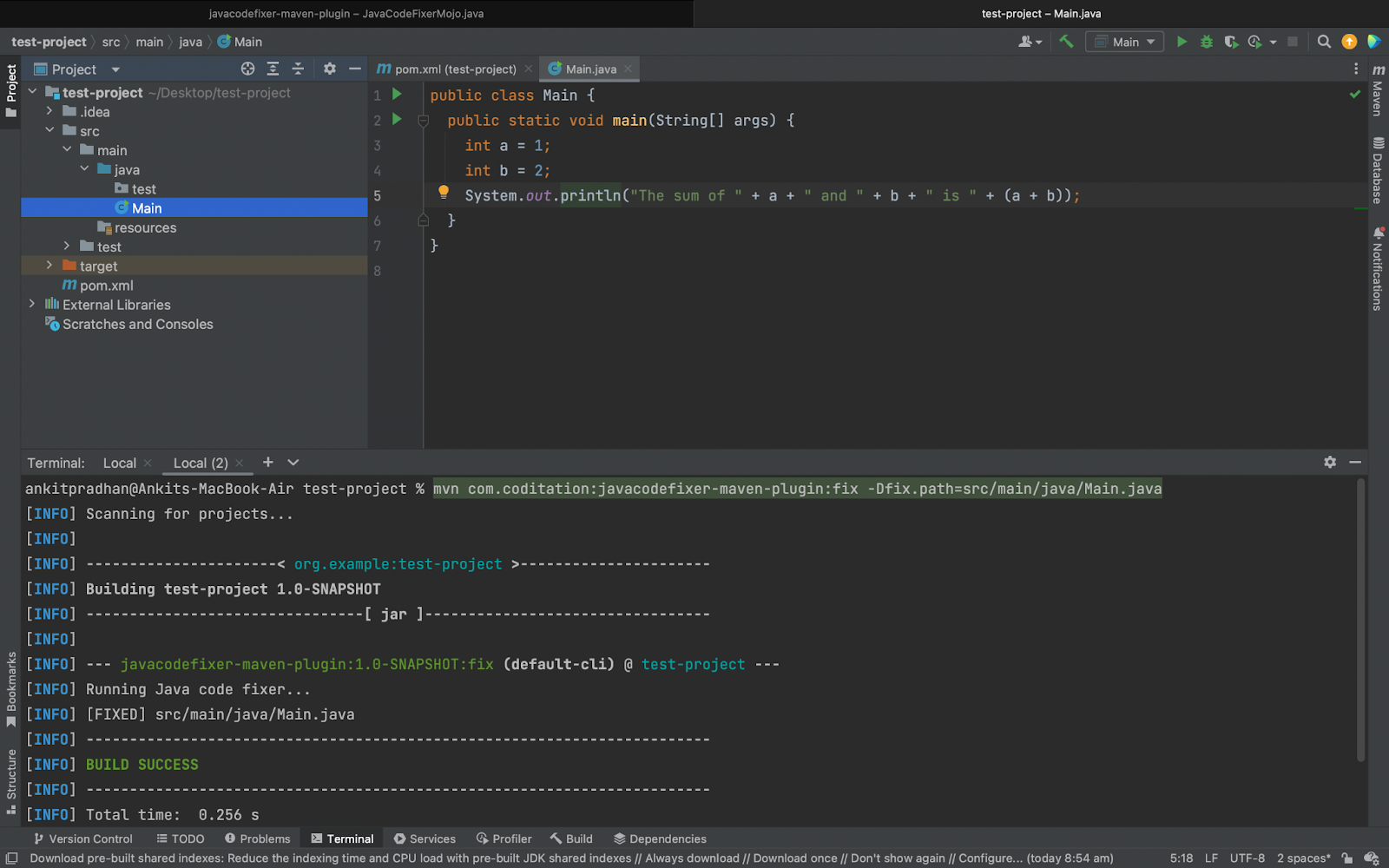The width and height of the screenshot is (1389, 868).
Task: Open the Profiler tool window
Action: tap(504, 838)
